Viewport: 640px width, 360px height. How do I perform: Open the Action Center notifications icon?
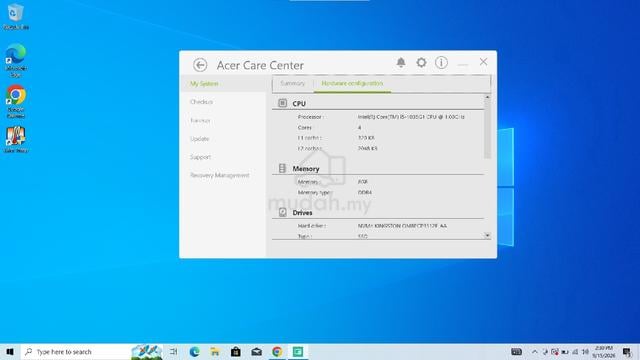627,351
